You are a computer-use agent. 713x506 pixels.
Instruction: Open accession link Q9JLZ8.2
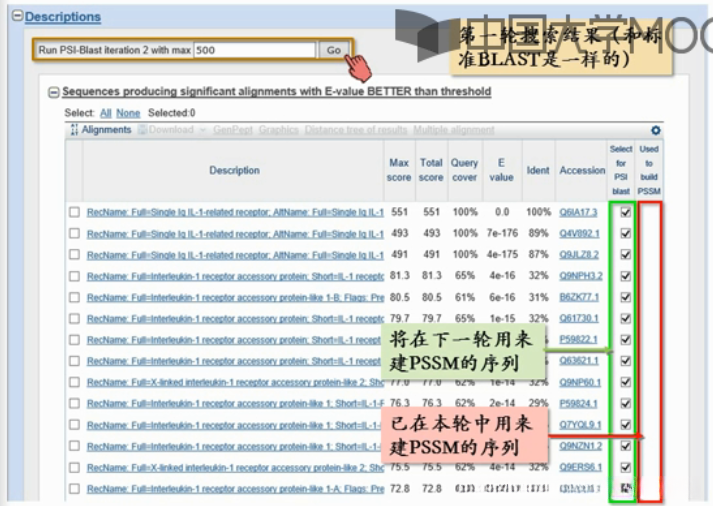tap(579, 255)
